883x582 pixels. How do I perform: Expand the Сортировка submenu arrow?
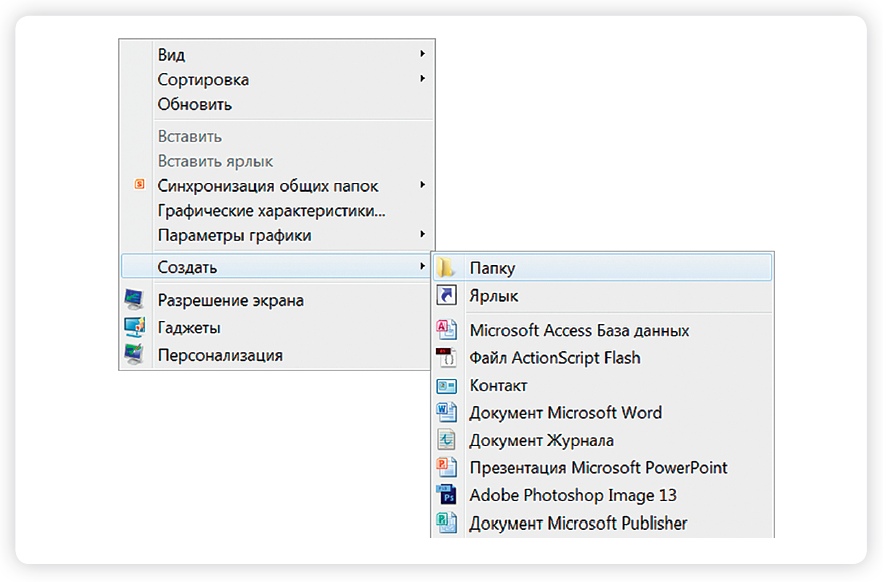point(422,78)
